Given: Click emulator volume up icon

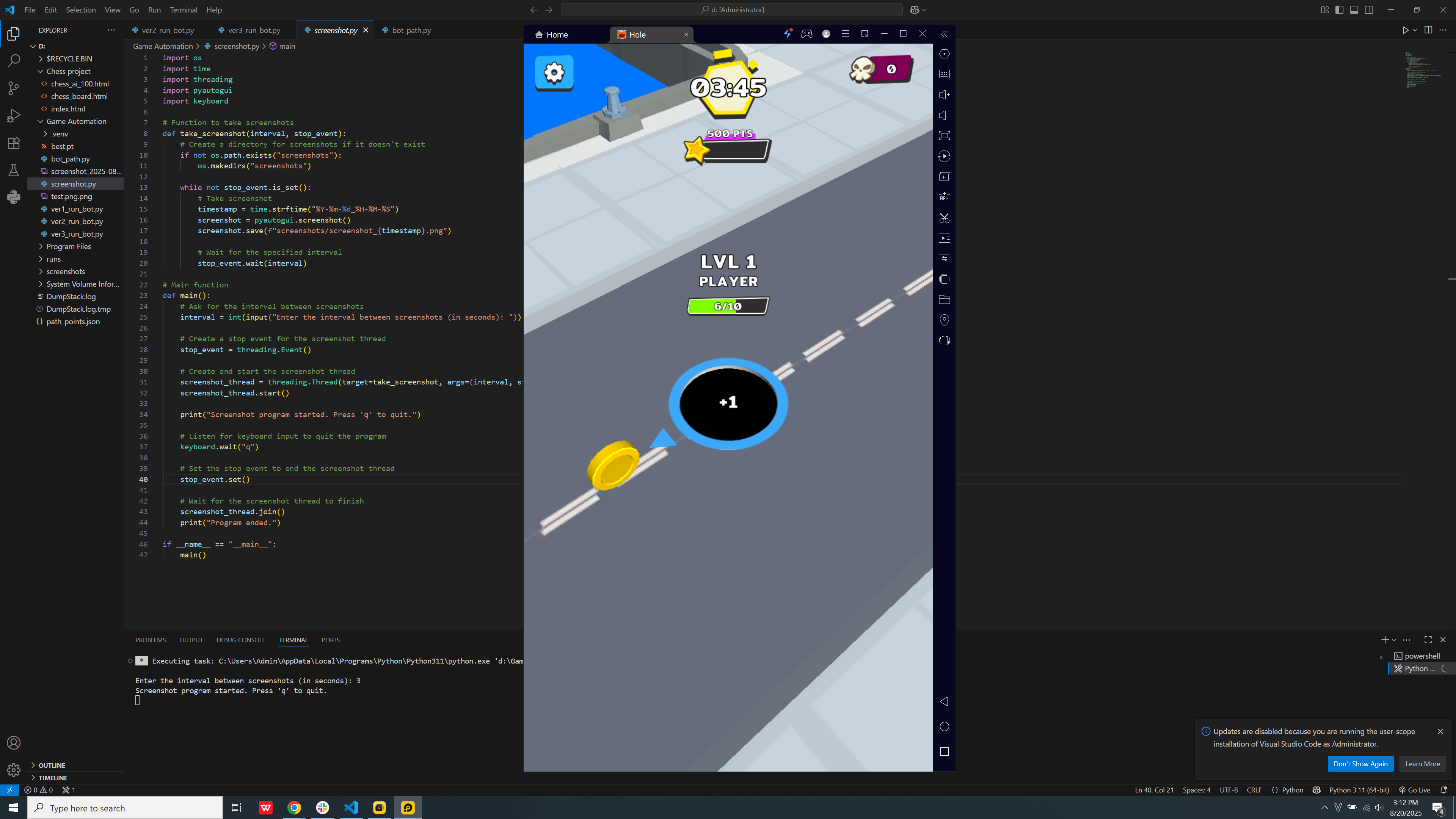Looking at the screenshot, I should click(x=944, y=95).
